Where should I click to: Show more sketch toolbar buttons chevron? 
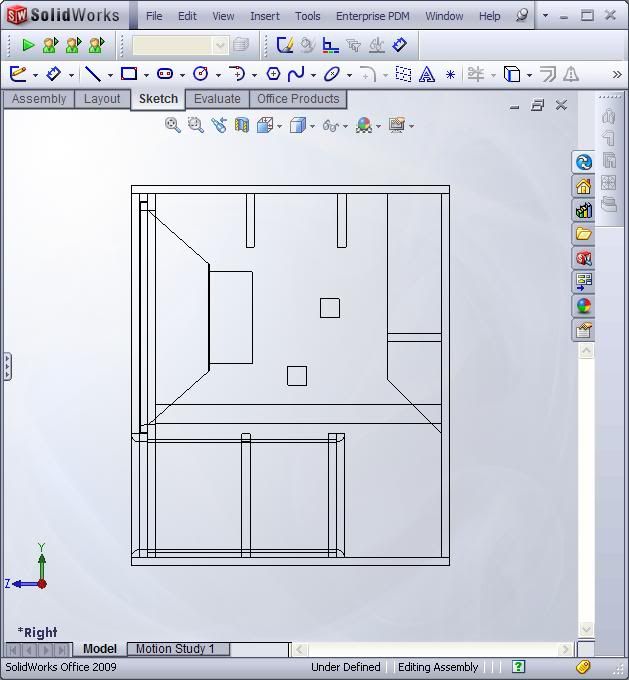617,75
